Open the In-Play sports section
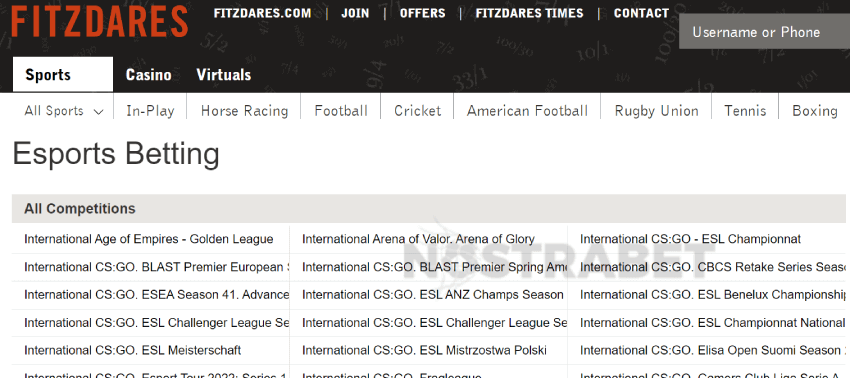Screen dimensions: 850x378 pyautogui.click(x=150, y=111)
